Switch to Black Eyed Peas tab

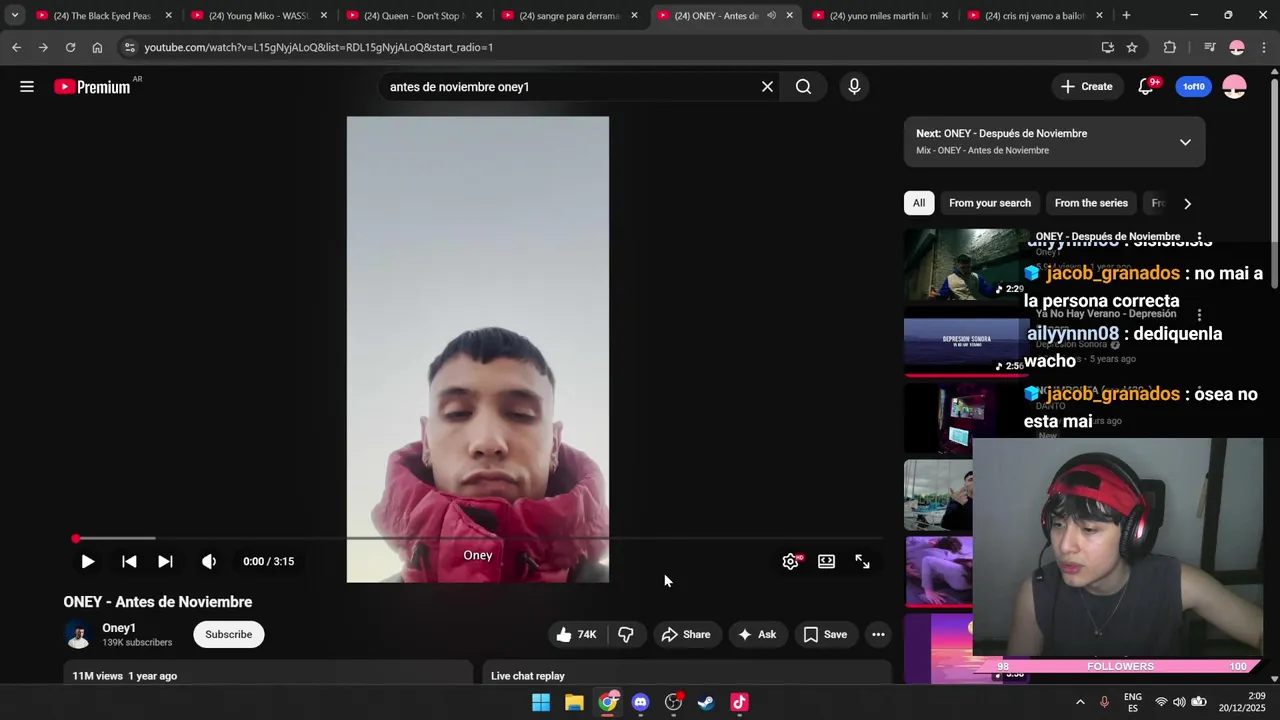104,16
